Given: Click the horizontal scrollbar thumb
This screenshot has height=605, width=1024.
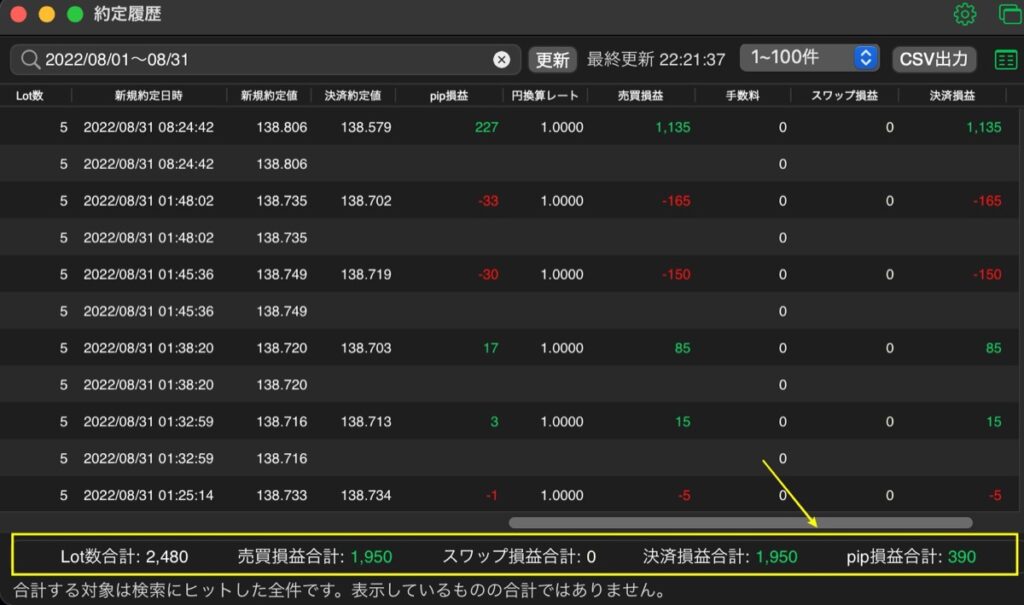Looking at the screenshot, I should pos(741,523).
